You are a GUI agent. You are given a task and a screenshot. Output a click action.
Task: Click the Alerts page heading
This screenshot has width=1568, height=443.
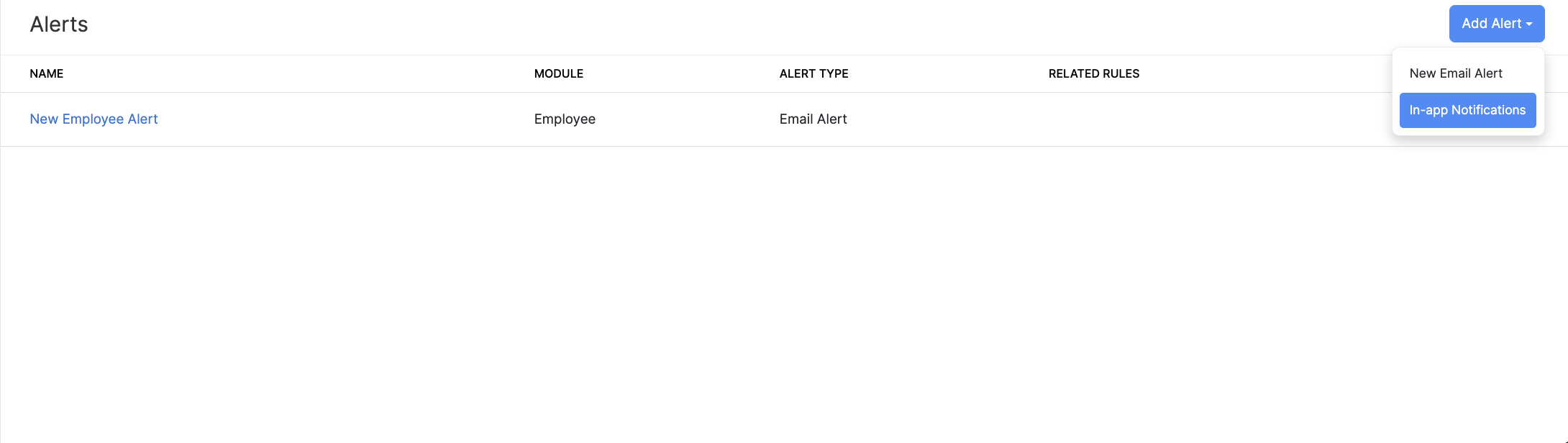pyautogui.click(x=59, y=24)
